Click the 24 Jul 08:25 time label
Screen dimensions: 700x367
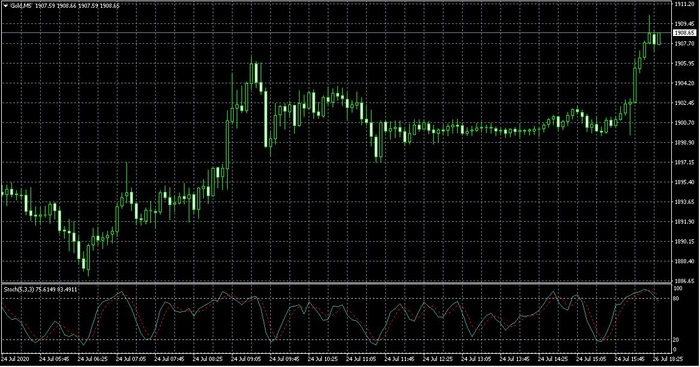(208, 359)
